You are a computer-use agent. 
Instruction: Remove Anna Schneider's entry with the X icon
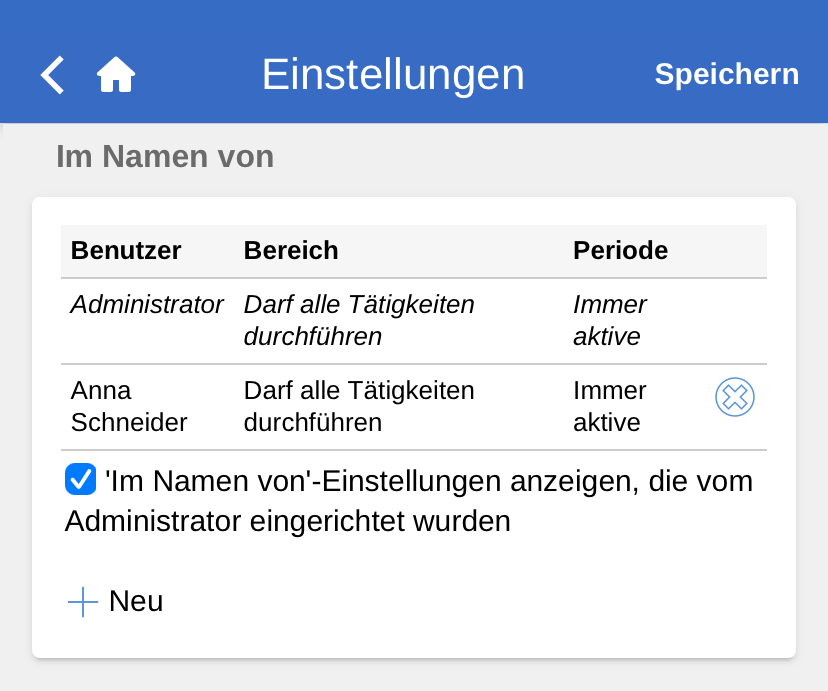(735, 397)
